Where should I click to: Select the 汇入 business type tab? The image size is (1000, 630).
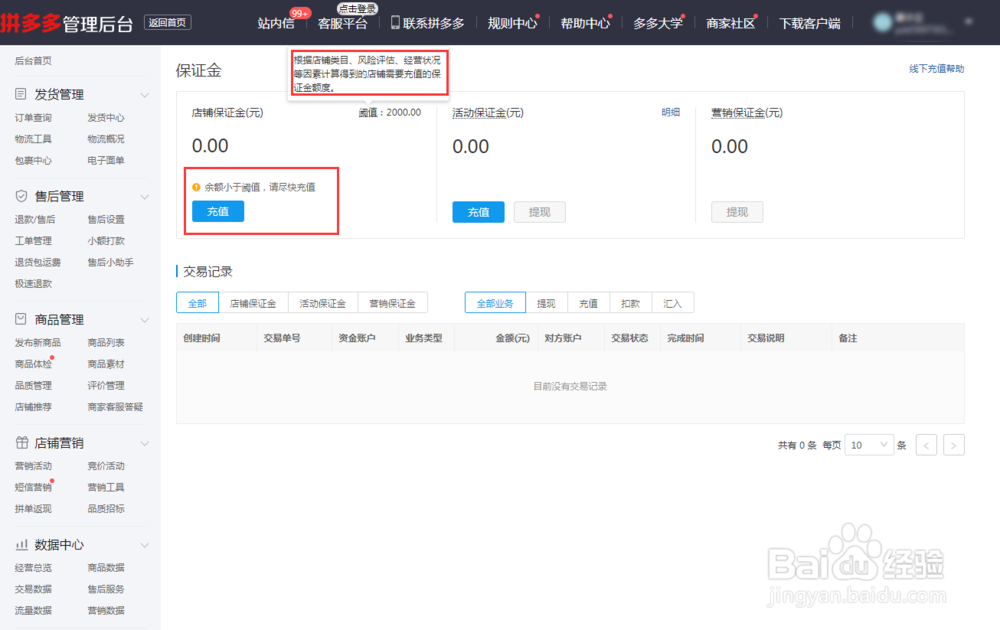click(x=672, y=303)
